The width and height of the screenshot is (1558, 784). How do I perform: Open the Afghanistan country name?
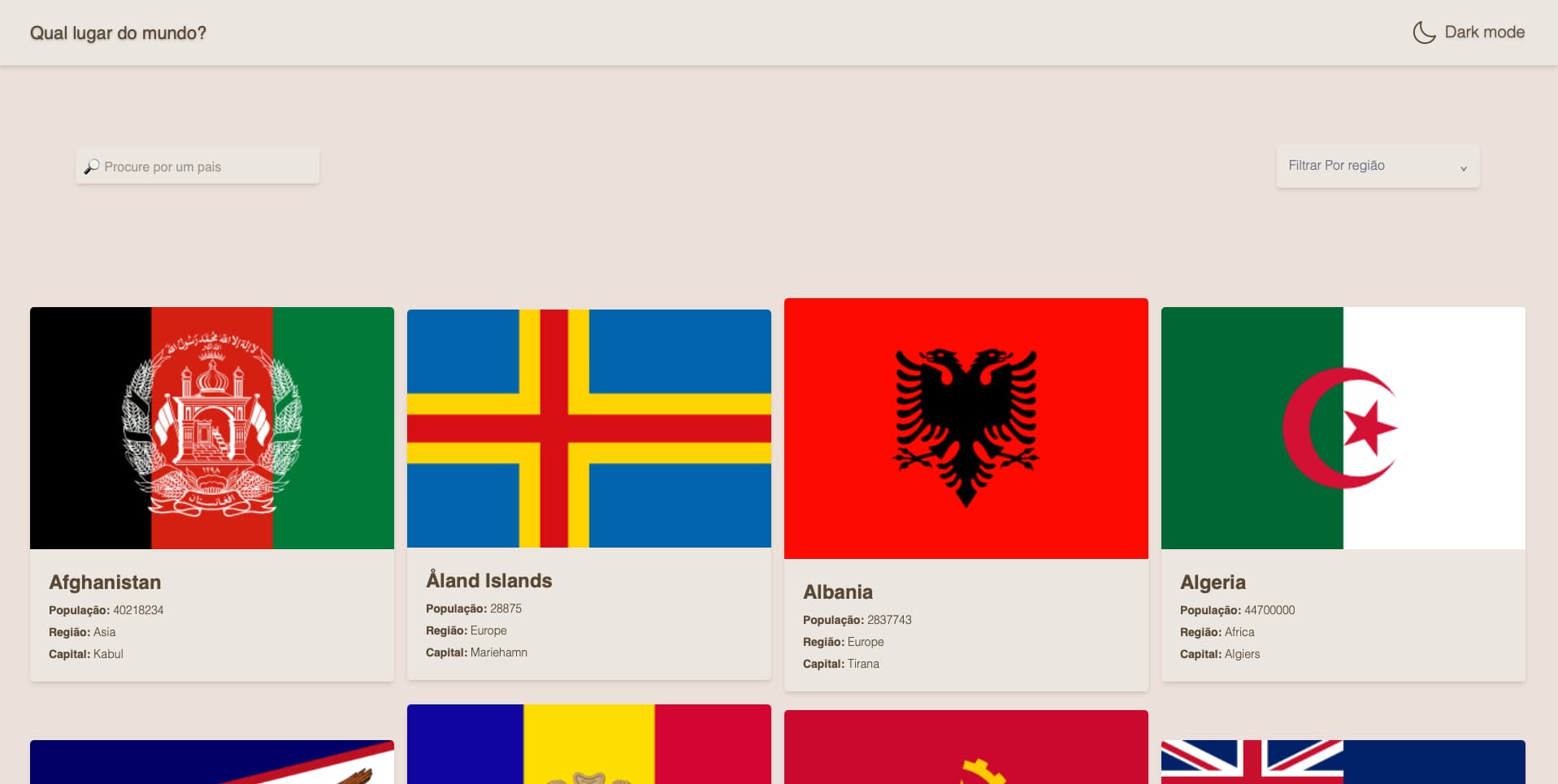pyautogui.click(x=105, y=583)
